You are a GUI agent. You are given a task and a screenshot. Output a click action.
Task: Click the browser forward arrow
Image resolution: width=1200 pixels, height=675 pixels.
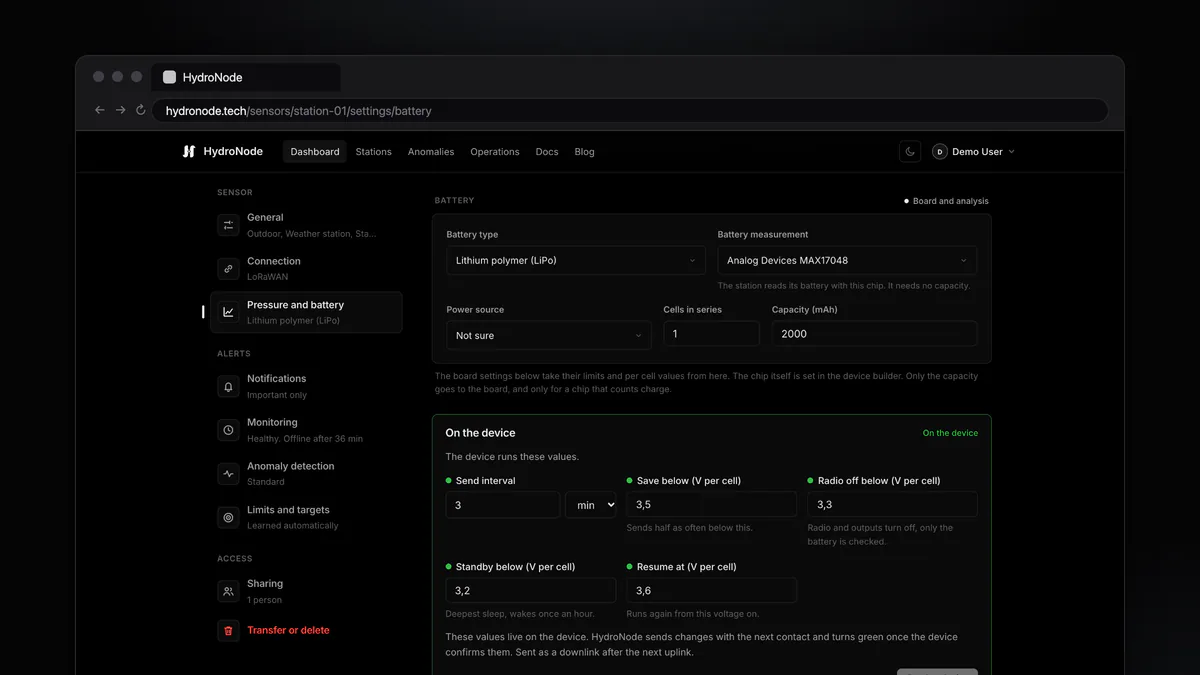tap(120, 110)
